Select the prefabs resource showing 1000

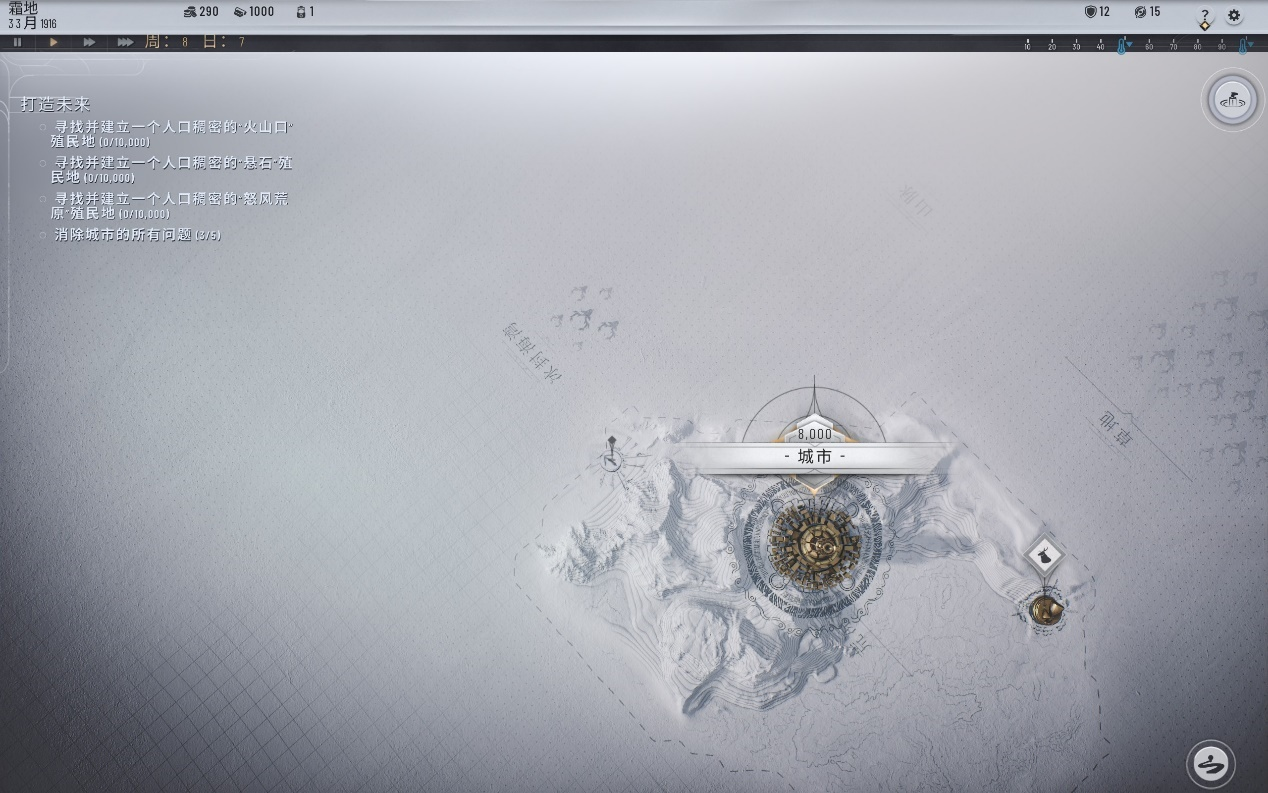pyautogui.click(x=254, y=12)
